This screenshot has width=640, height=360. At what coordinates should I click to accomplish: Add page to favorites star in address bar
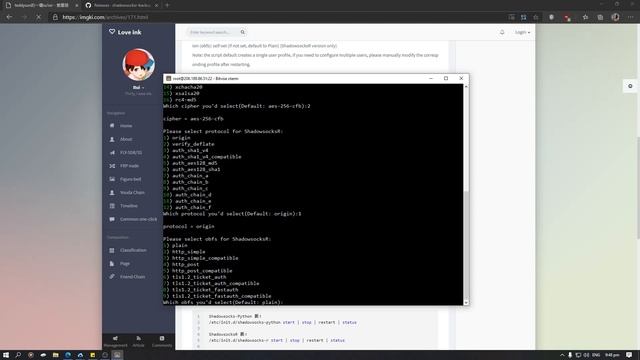point(536,17)
